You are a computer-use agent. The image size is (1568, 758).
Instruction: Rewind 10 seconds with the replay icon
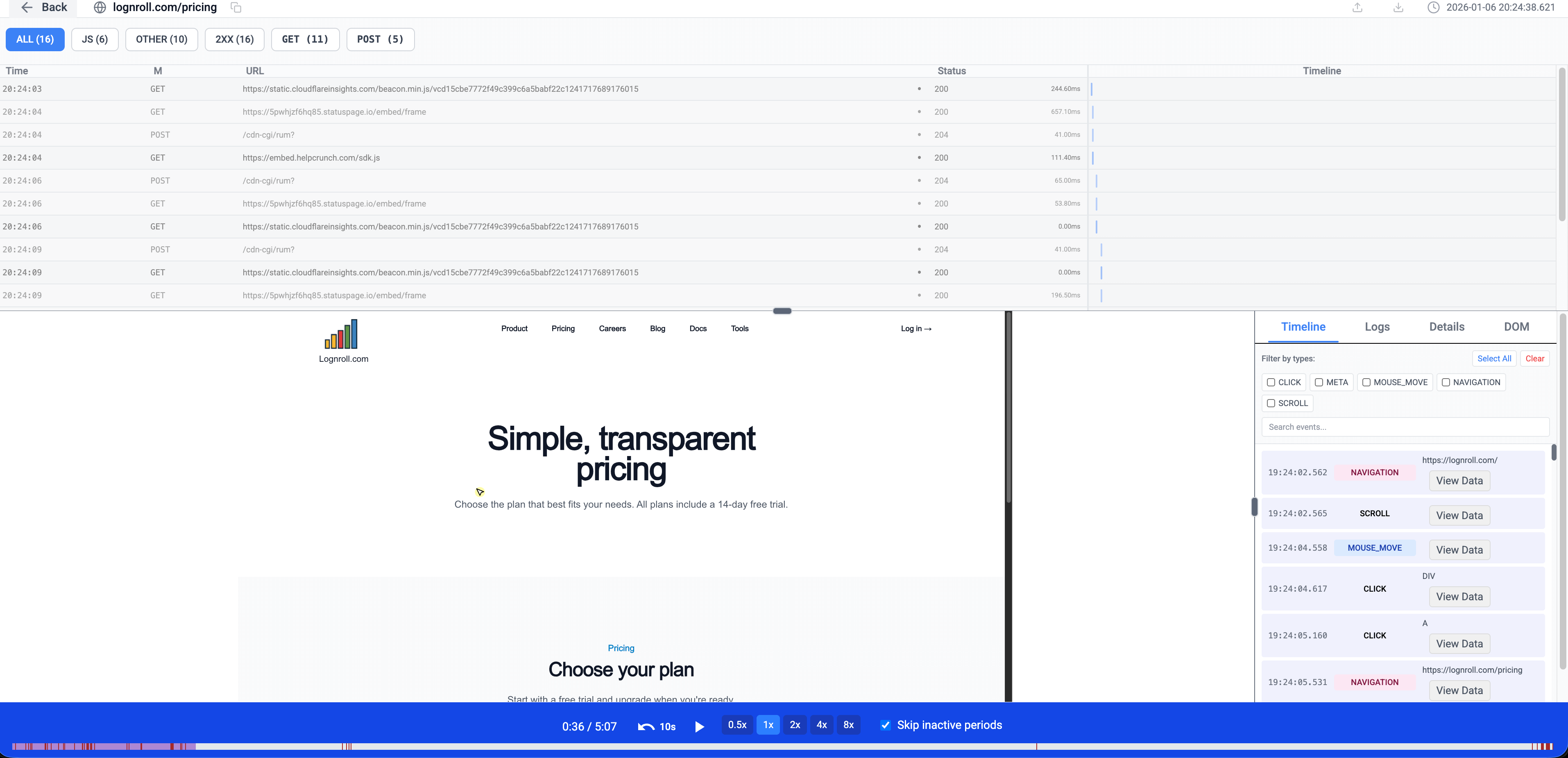pos(646,726)
